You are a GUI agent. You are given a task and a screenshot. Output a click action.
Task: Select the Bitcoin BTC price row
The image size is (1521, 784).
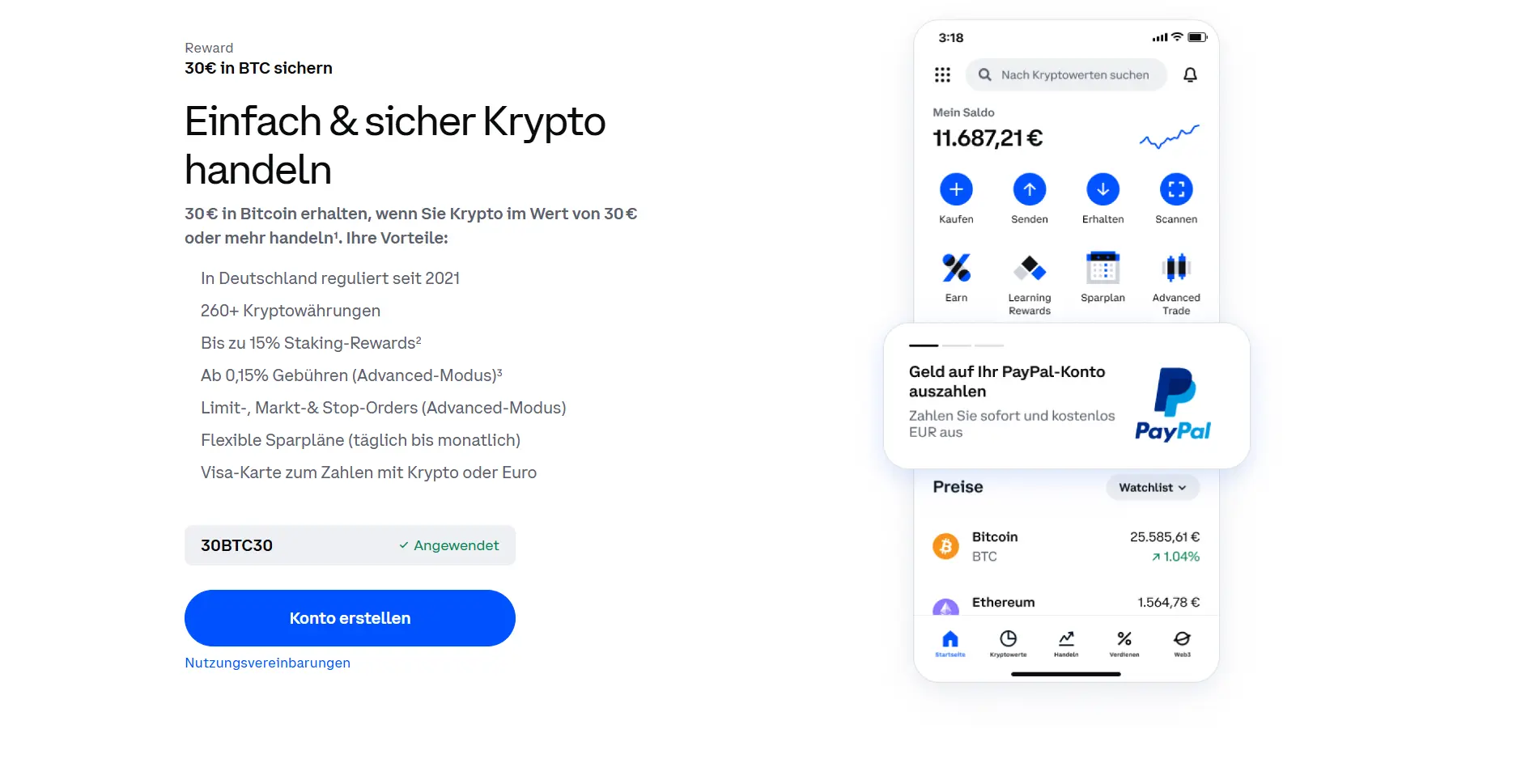click(1066, 546)
